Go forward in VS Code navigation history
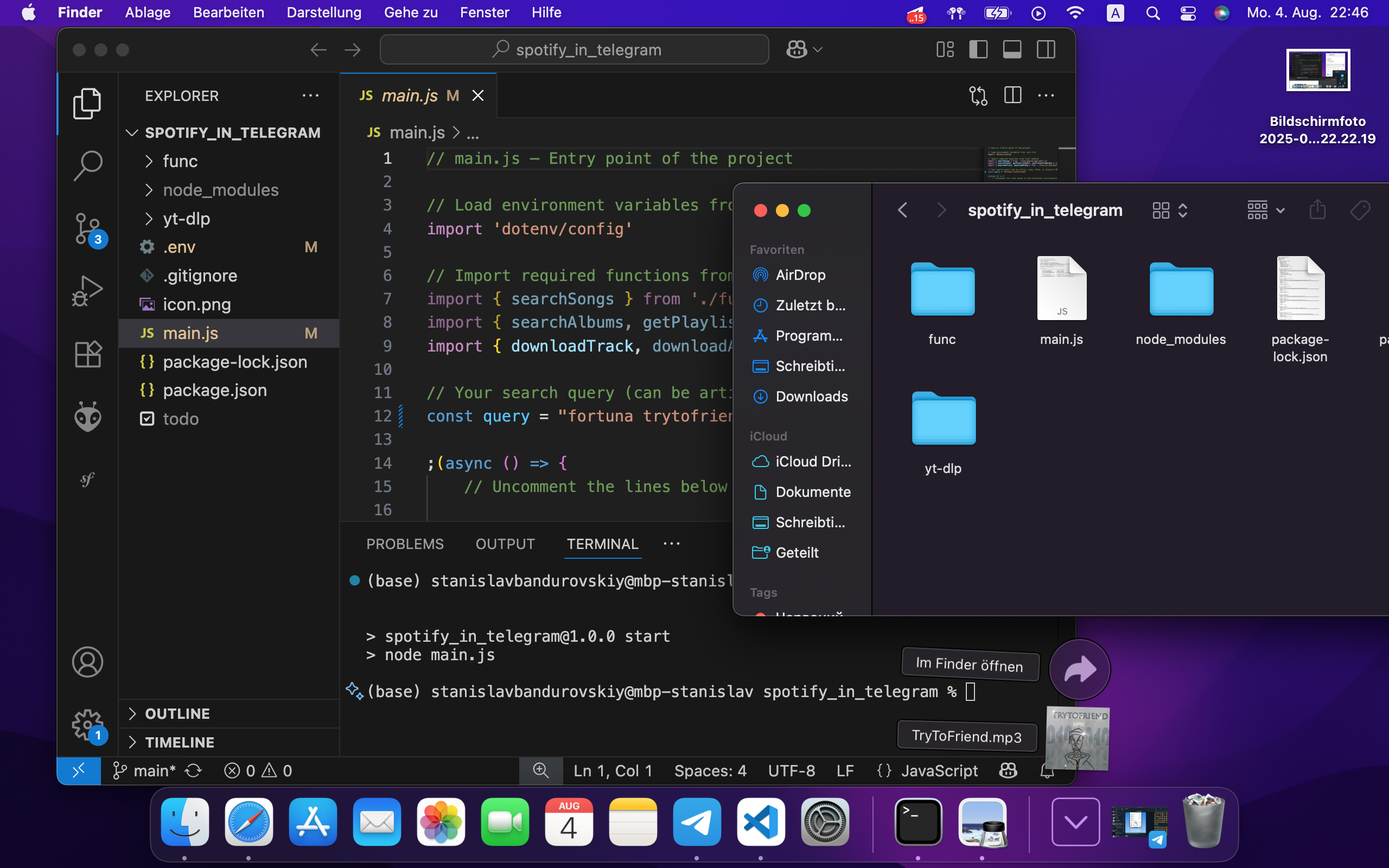 pos(353,50)
